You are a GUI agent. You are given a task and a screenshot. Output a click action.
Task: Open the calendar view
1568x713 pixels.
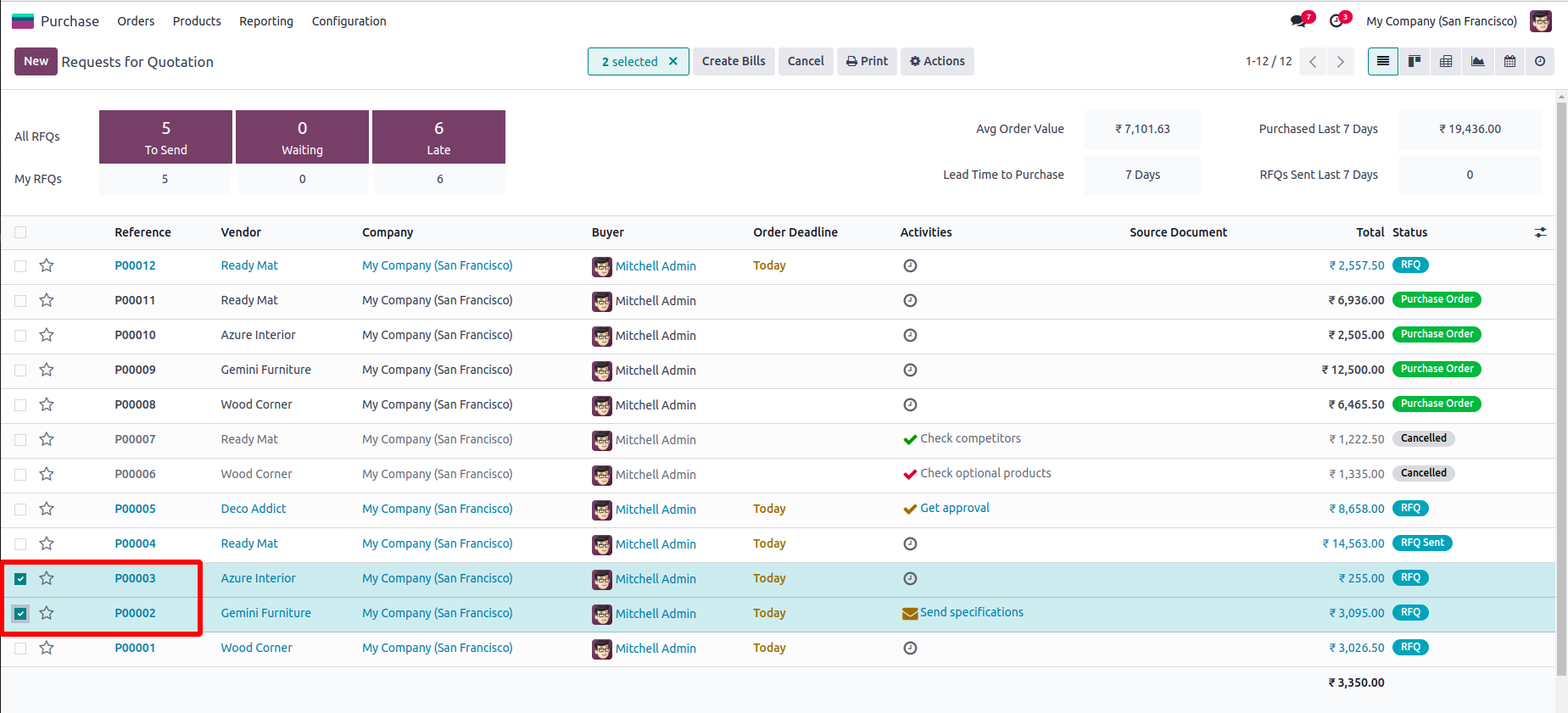(1509, 61)
